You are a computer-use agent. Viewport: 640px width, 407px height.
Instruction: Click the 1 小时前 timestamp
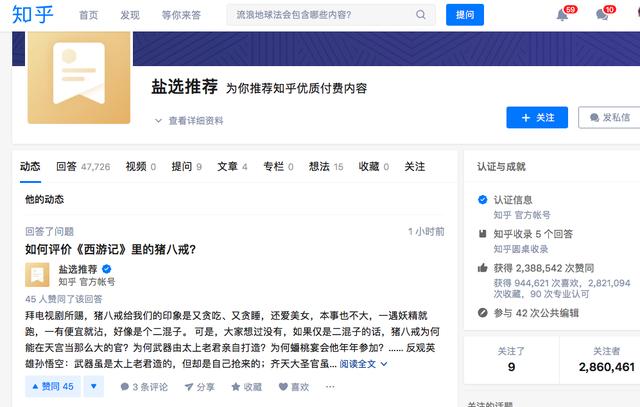pos(426,231)
